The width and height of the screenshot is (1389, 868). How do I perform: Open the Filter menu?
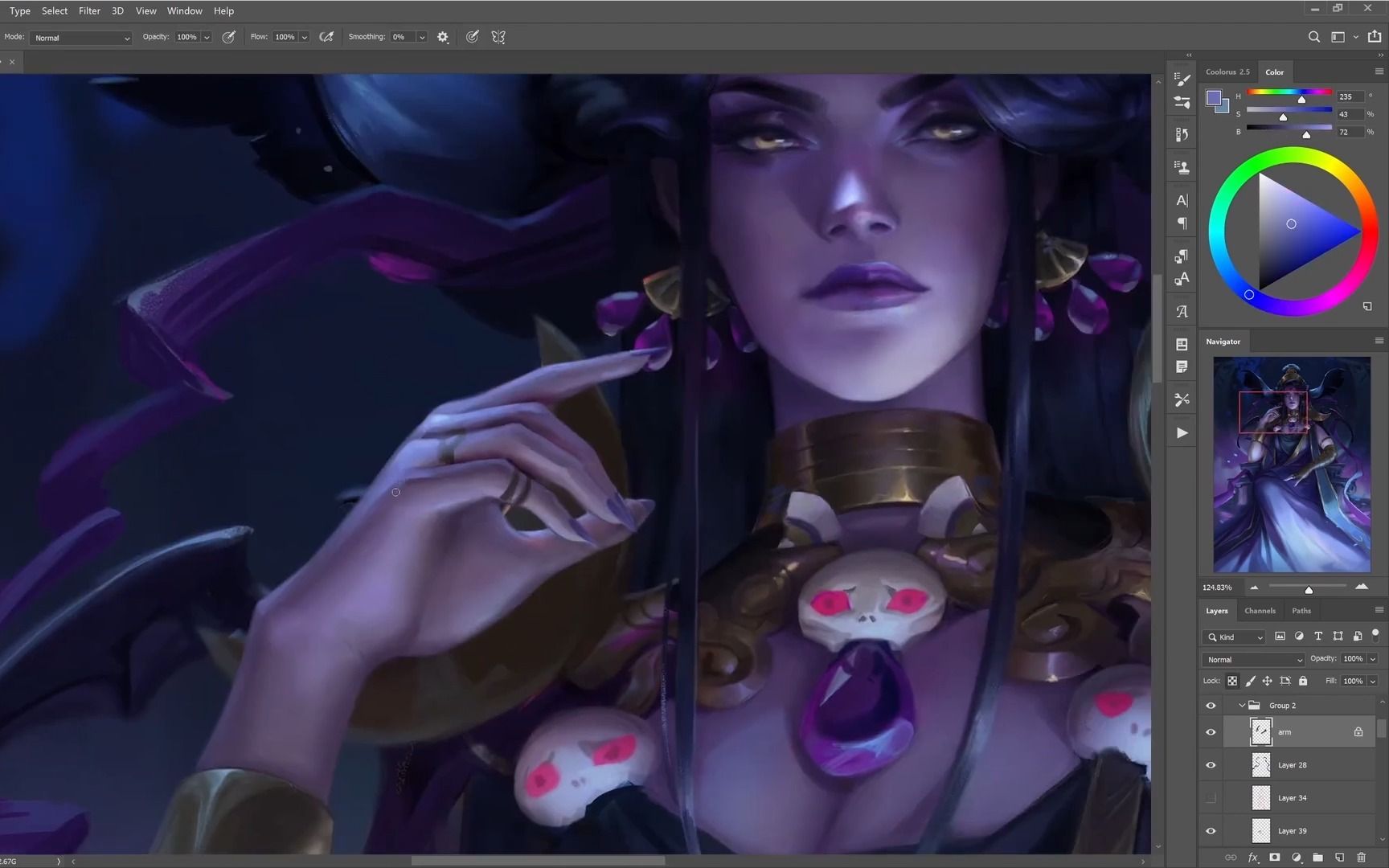(89, 10)
